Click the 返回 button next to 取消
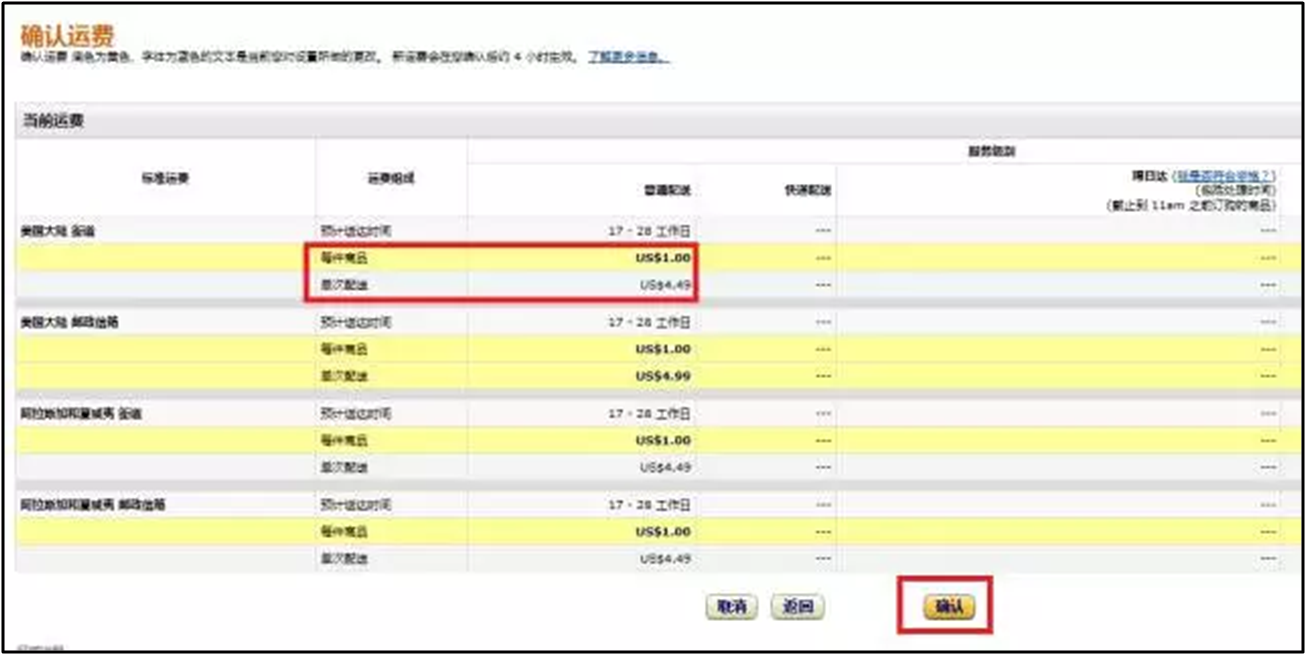 pyautogui.click(x=797, y=607)
